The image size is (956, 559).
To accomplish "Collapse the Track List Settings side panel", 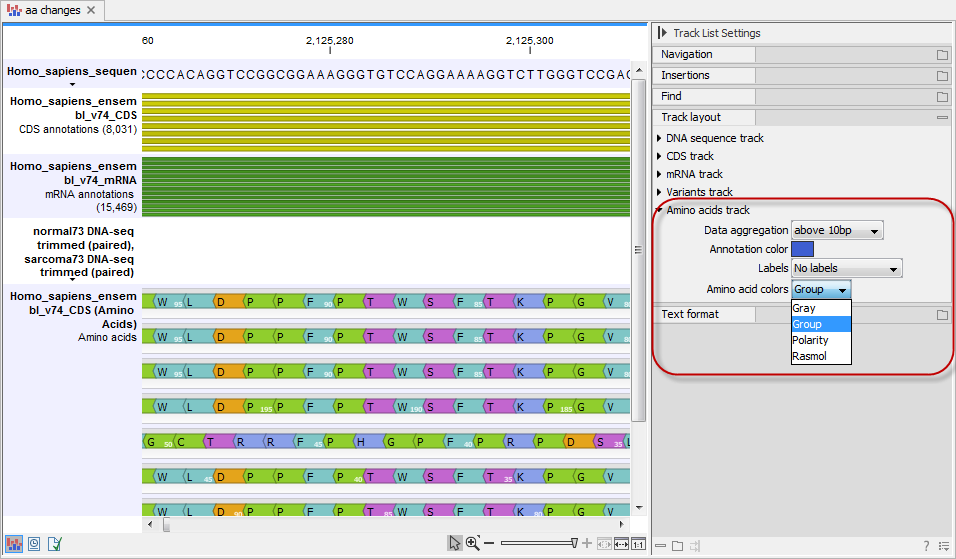I will click(x=662, y=33).
